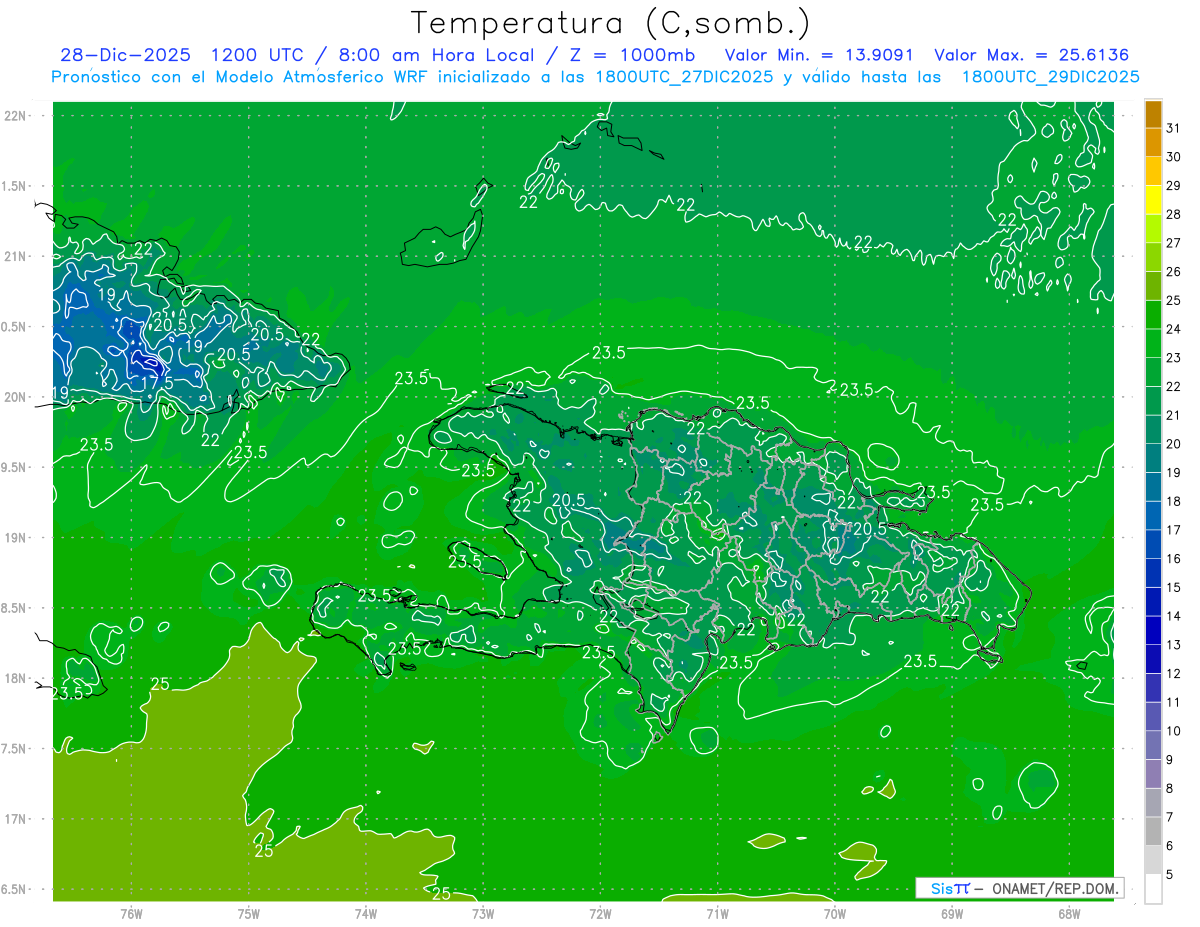Click the '19N' latitude axis label

tap(17, 538)
